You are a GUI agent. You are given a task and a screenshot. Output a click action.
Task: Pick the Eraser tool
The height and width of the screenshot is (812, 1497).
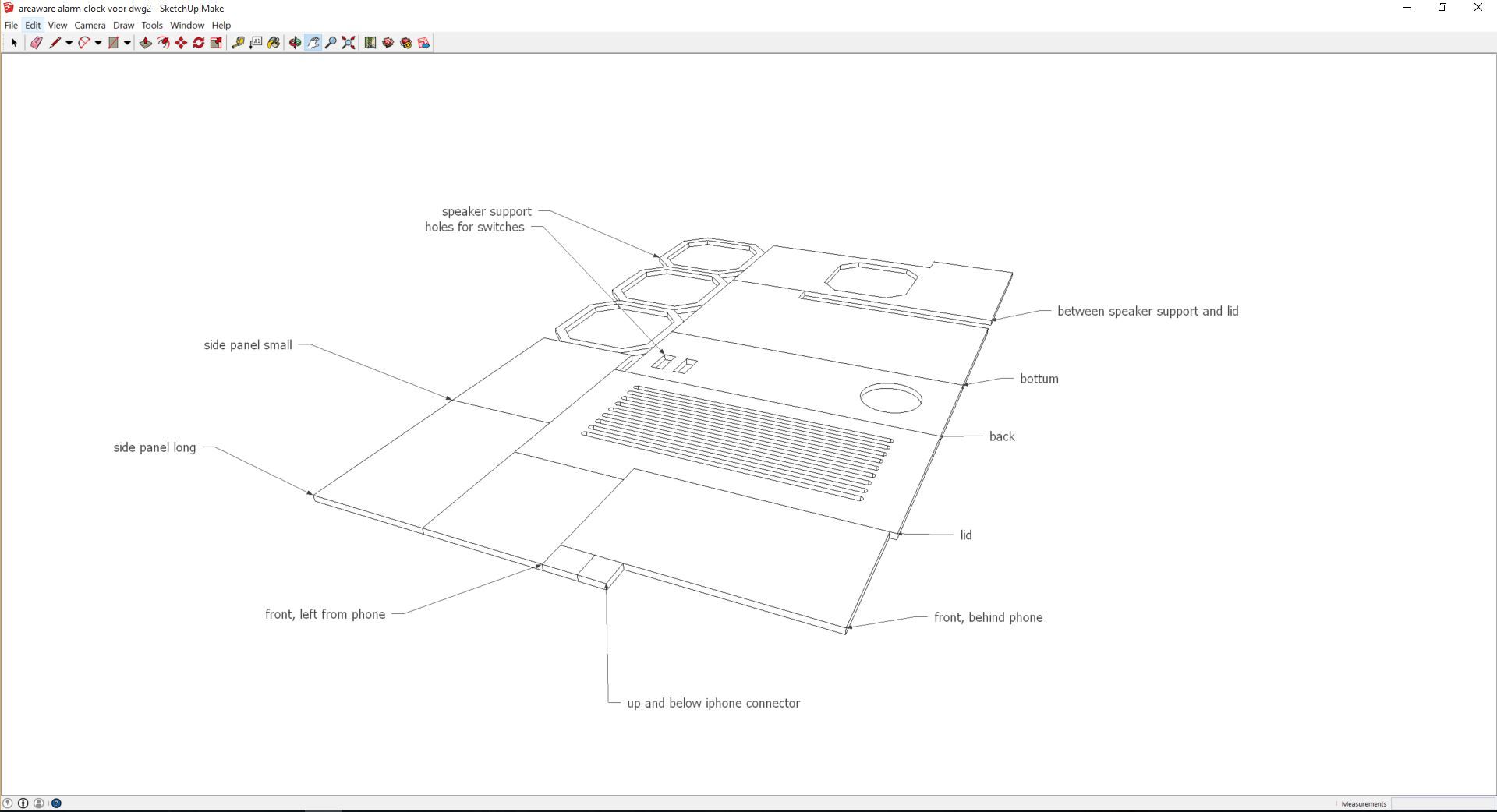pyautogui.click(x=36, y=43)
